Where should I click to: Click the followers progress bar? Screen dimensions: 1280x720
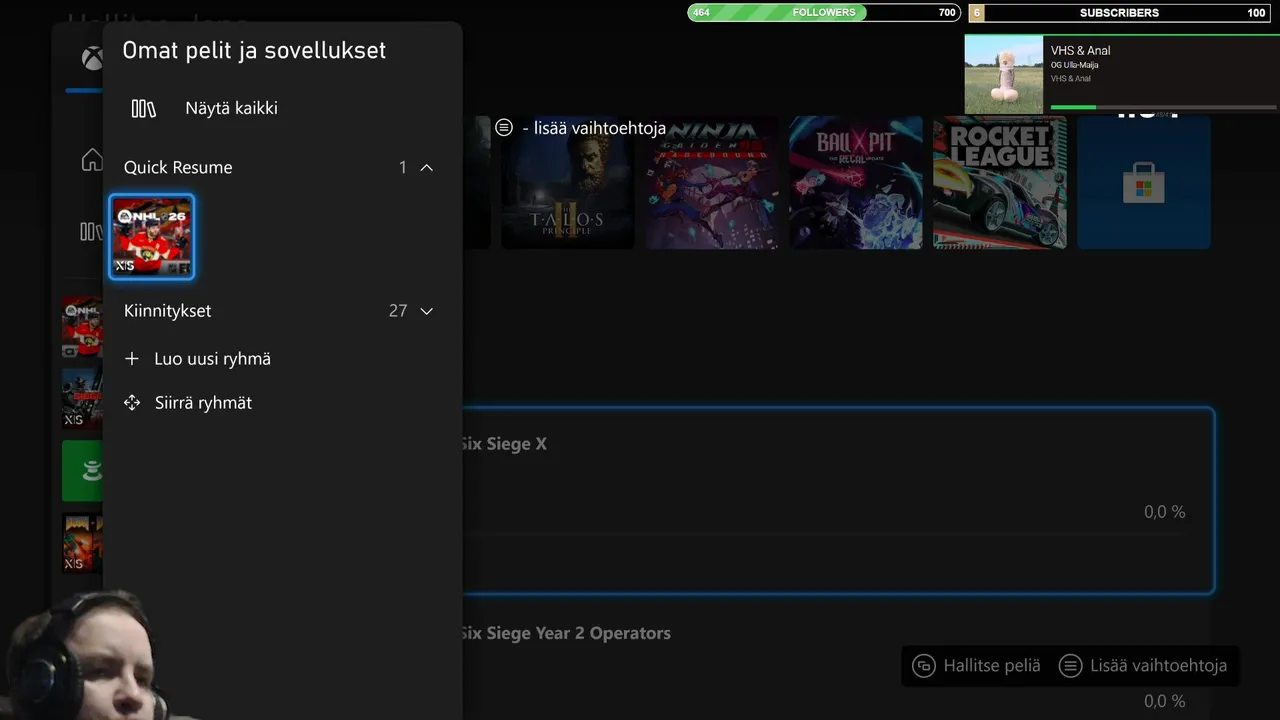point(824,12)
